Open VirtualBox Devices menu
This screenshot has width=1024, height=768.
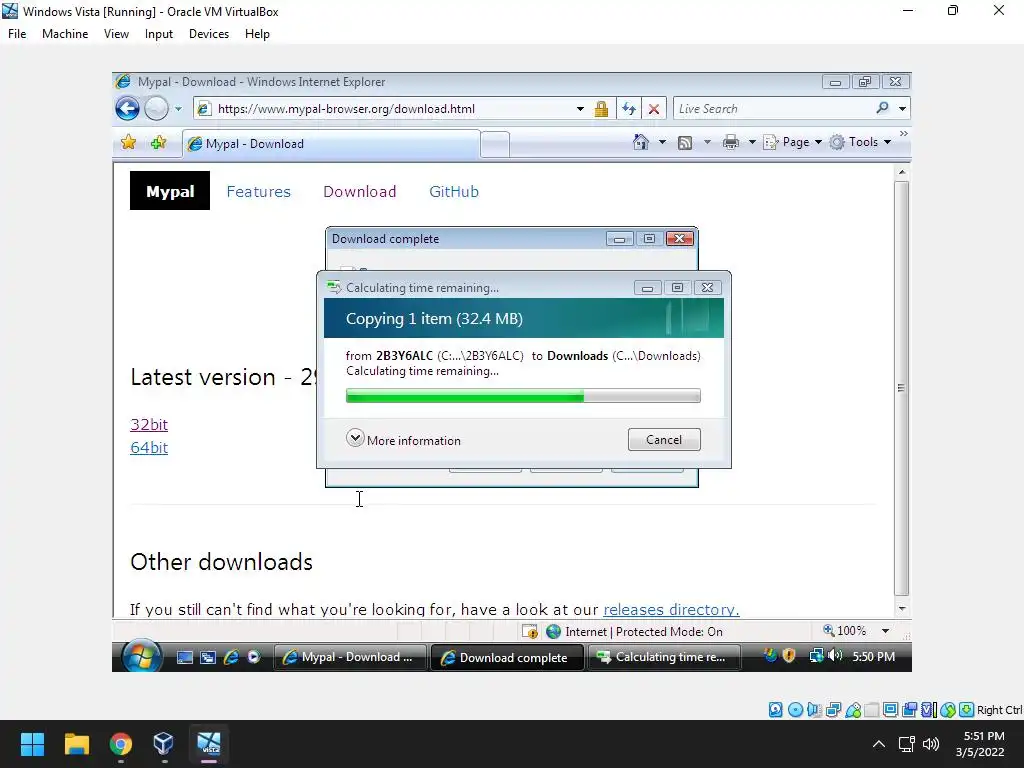point(209,34)
